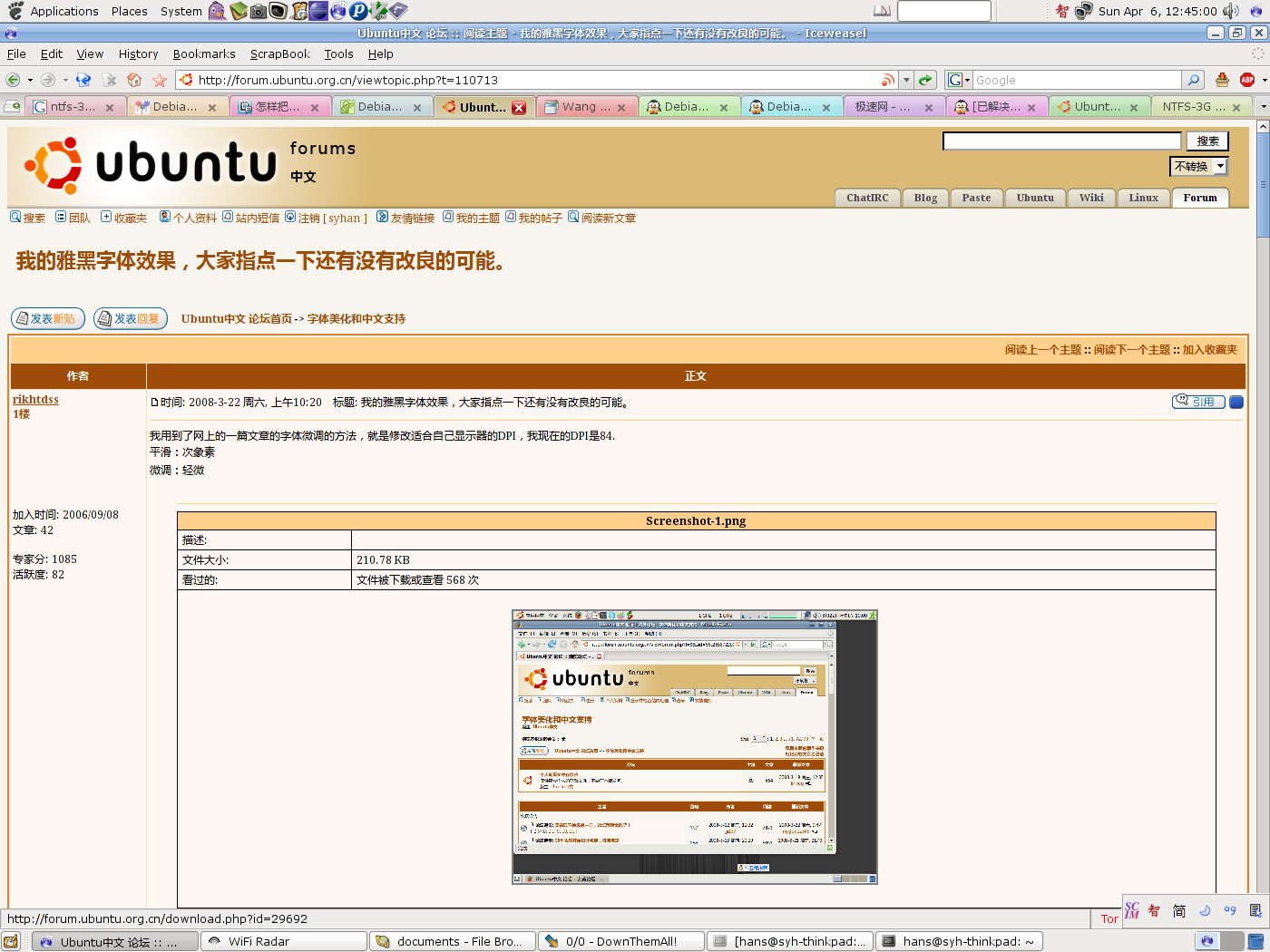
Task: Close the active Ubuntu forum tab
Action: 519,107
